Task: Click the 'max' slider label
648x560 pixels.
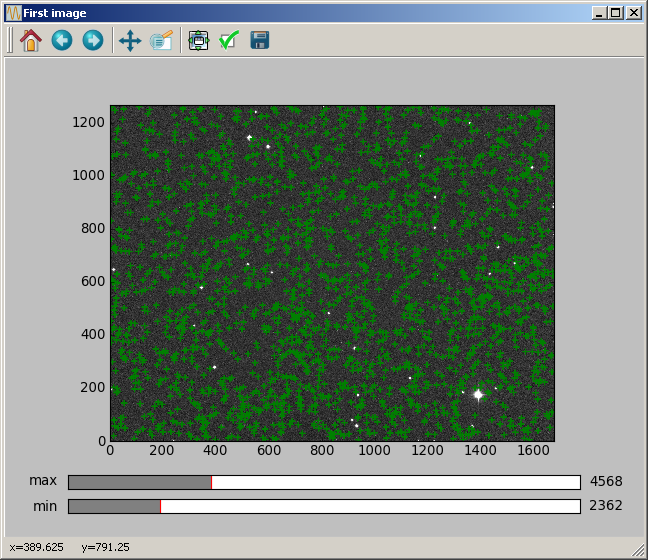Action: tap(43, 481)
